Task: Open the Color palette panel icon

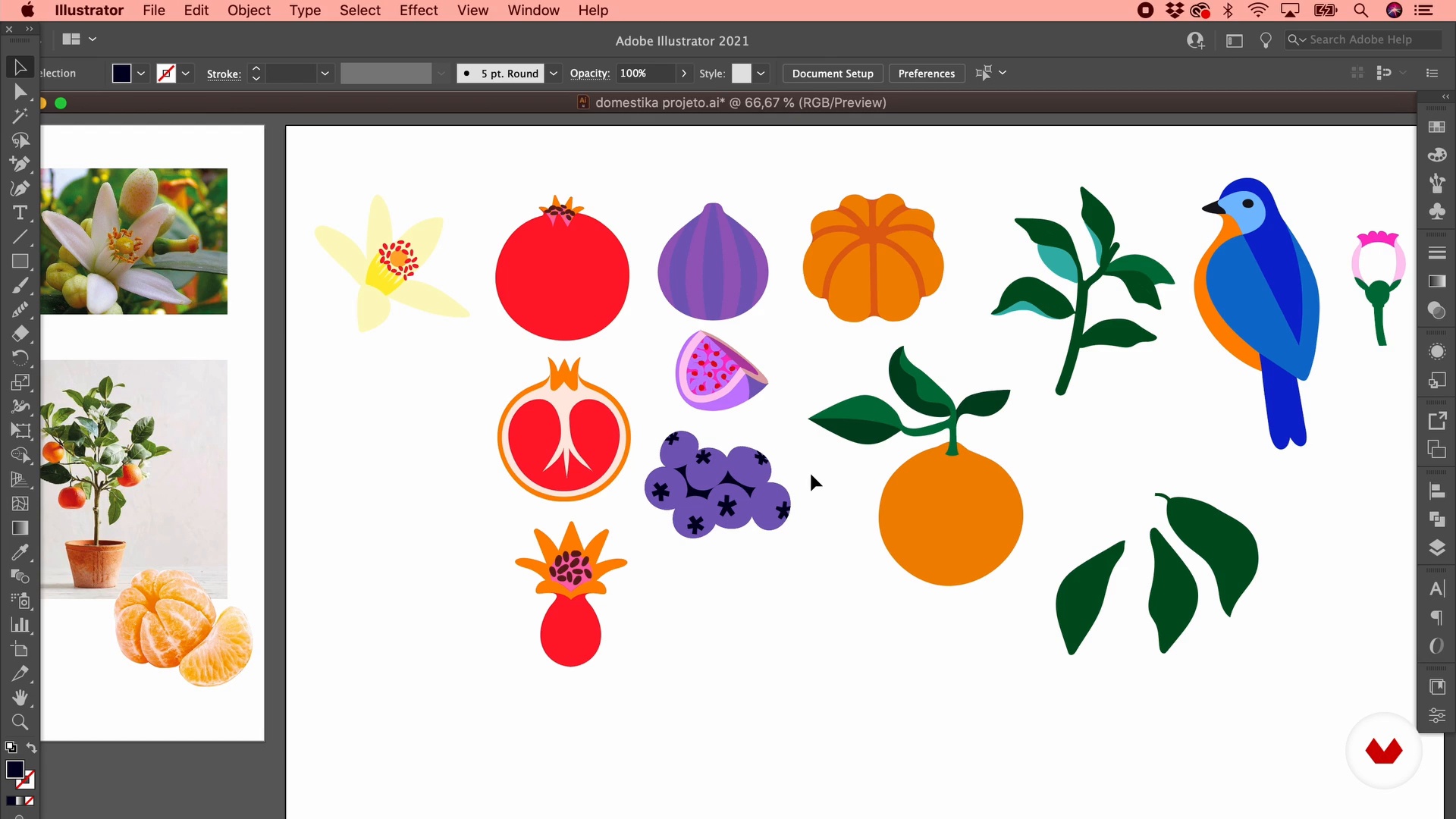Action: click(x=1437, y=155)
